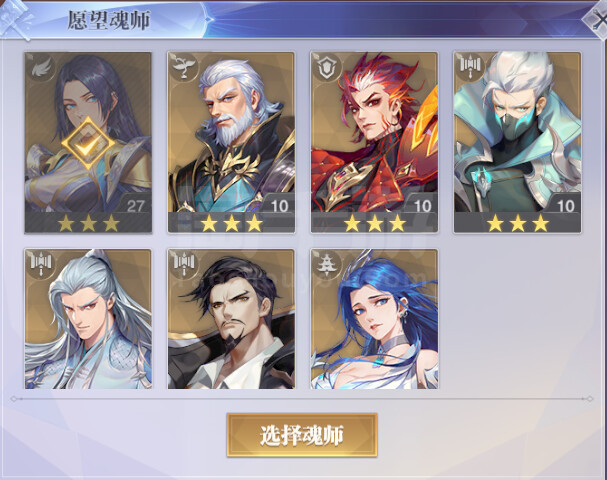The image size is (607, 480).
Task: Click the level 27 badge on first card
Action: [x=135, y=206]
